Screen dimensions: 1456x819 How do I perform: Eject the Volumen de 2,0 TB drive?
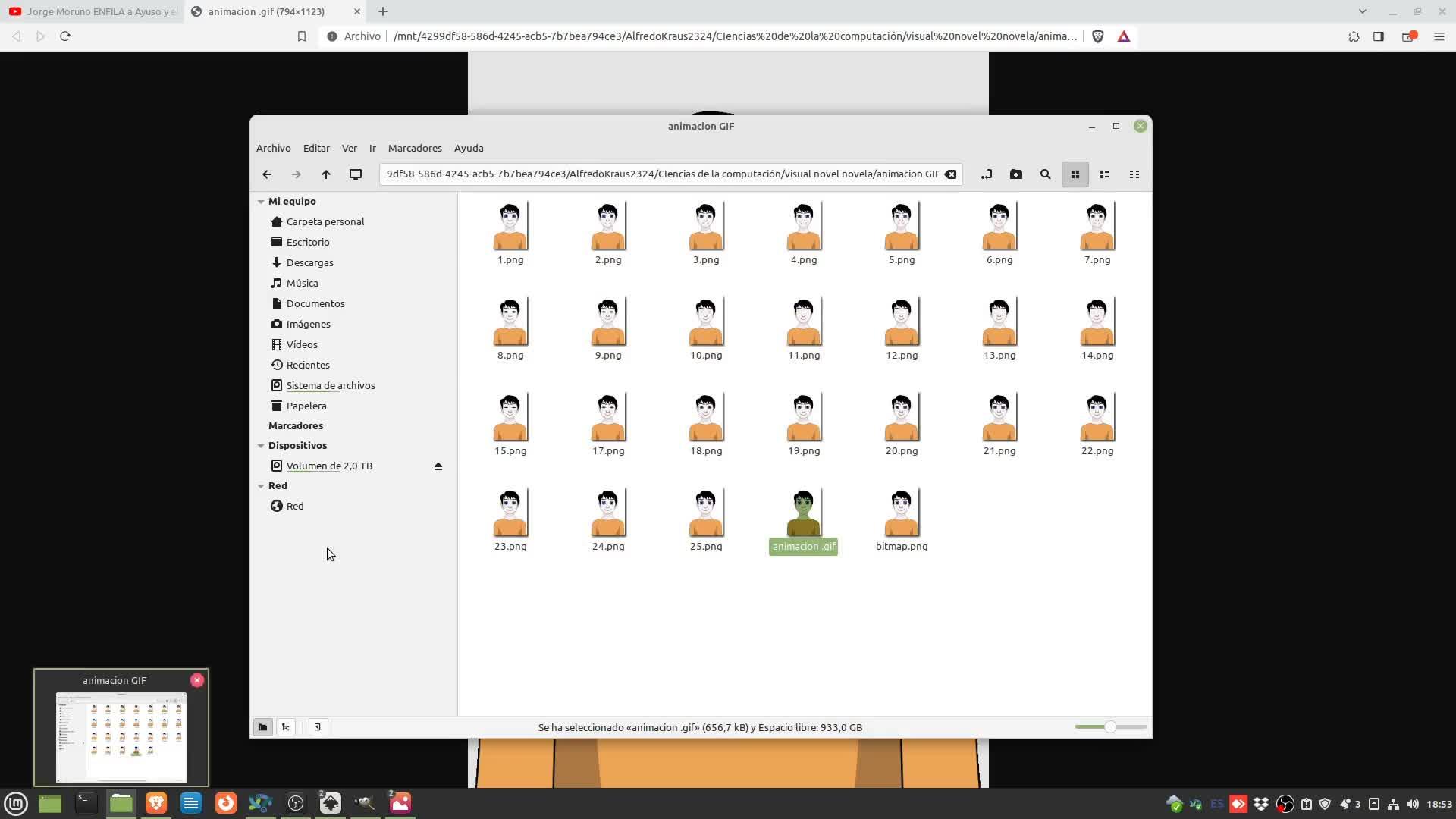tap(438, 466)
